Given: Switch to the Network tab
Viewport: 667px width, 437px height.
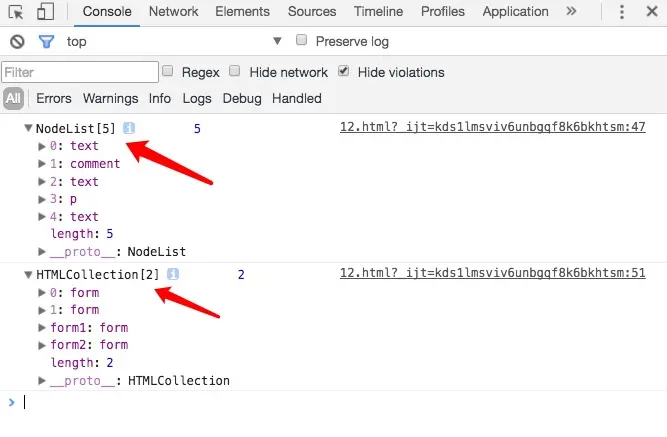Looking at the screenshot, I should (173, 11).
